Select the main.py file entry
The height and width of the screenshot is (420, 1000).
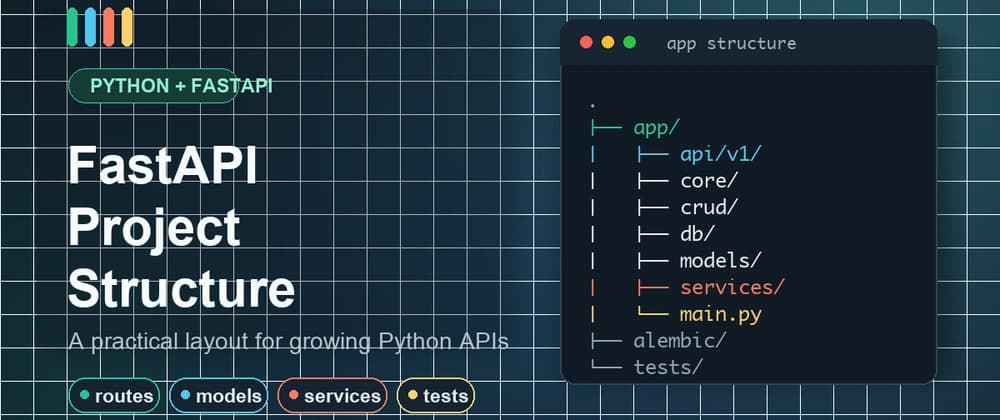[721, 315]
